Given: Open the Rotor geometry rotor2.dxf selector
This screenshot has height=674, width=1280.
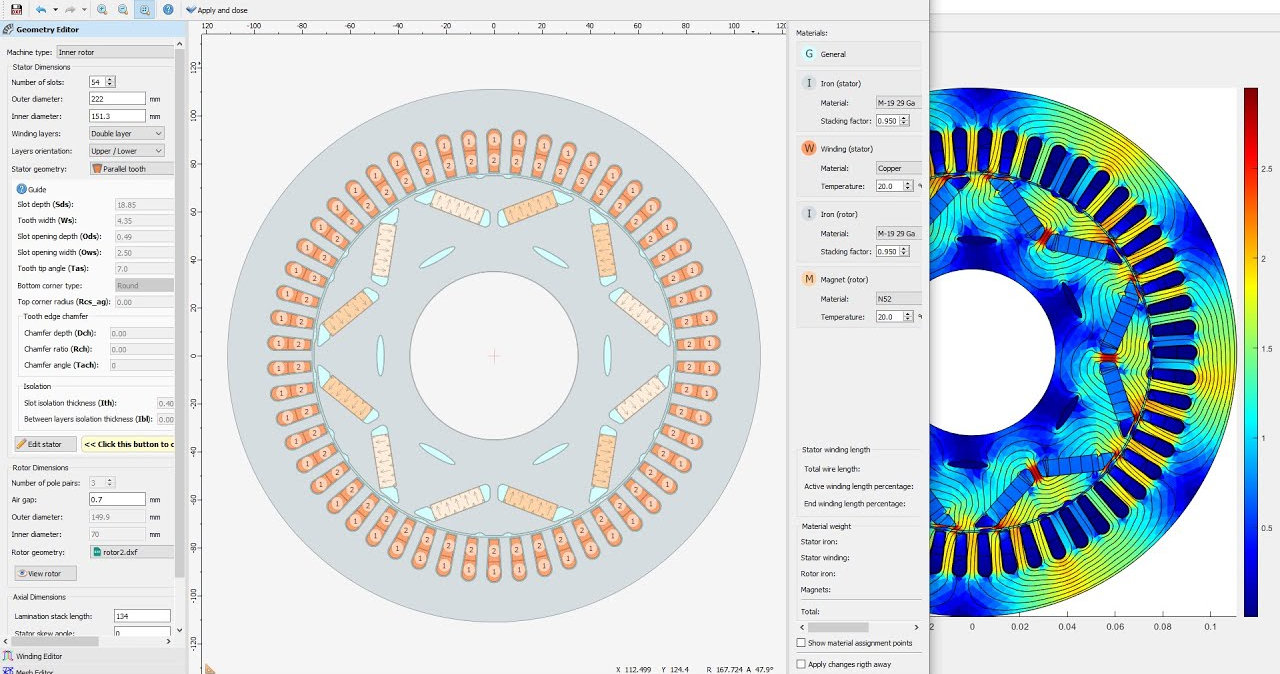Looking at the screenshot, I should 131,552.
